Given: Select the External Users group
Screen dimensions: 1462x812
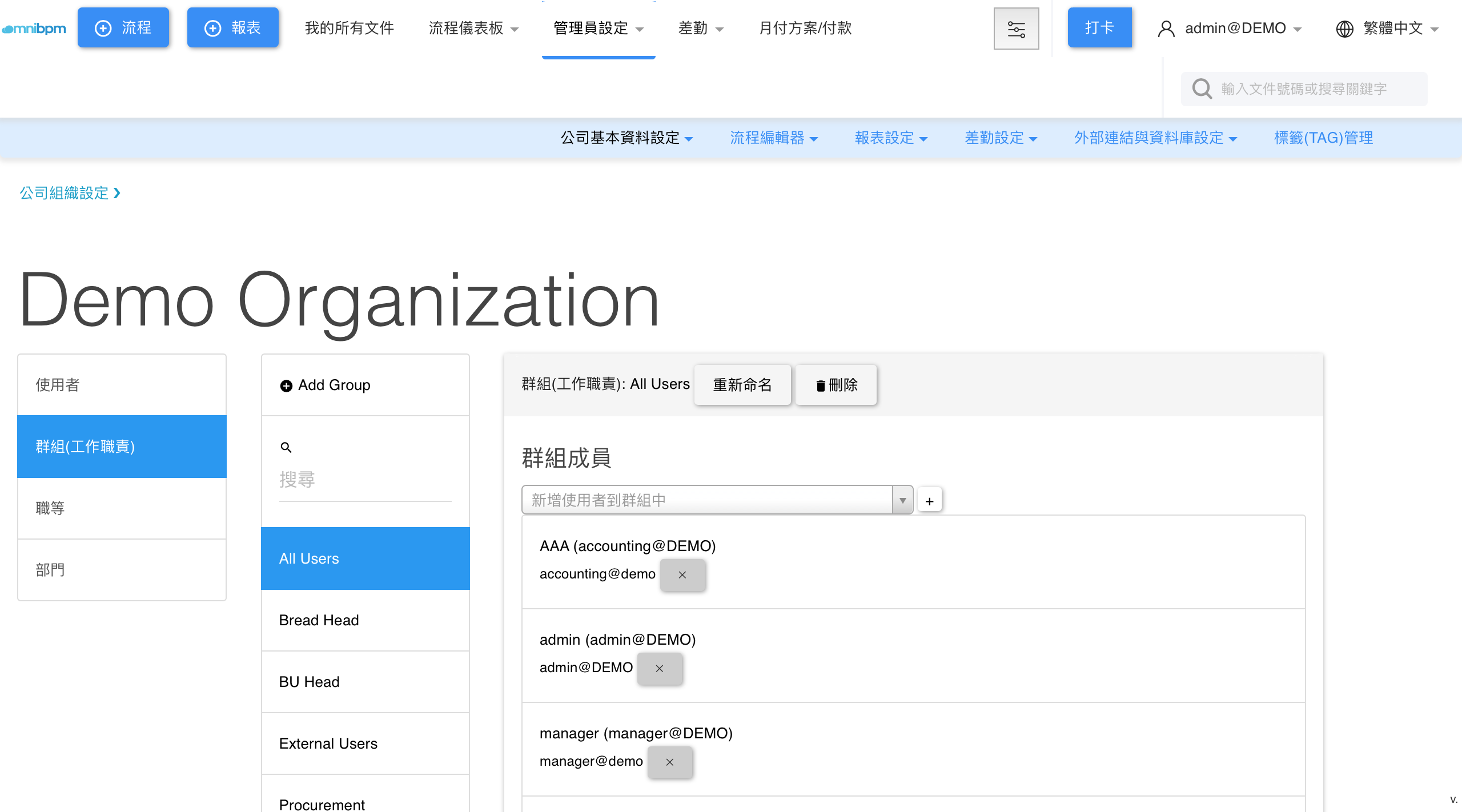Looking at the screenshot, I should tap(365, 743).
